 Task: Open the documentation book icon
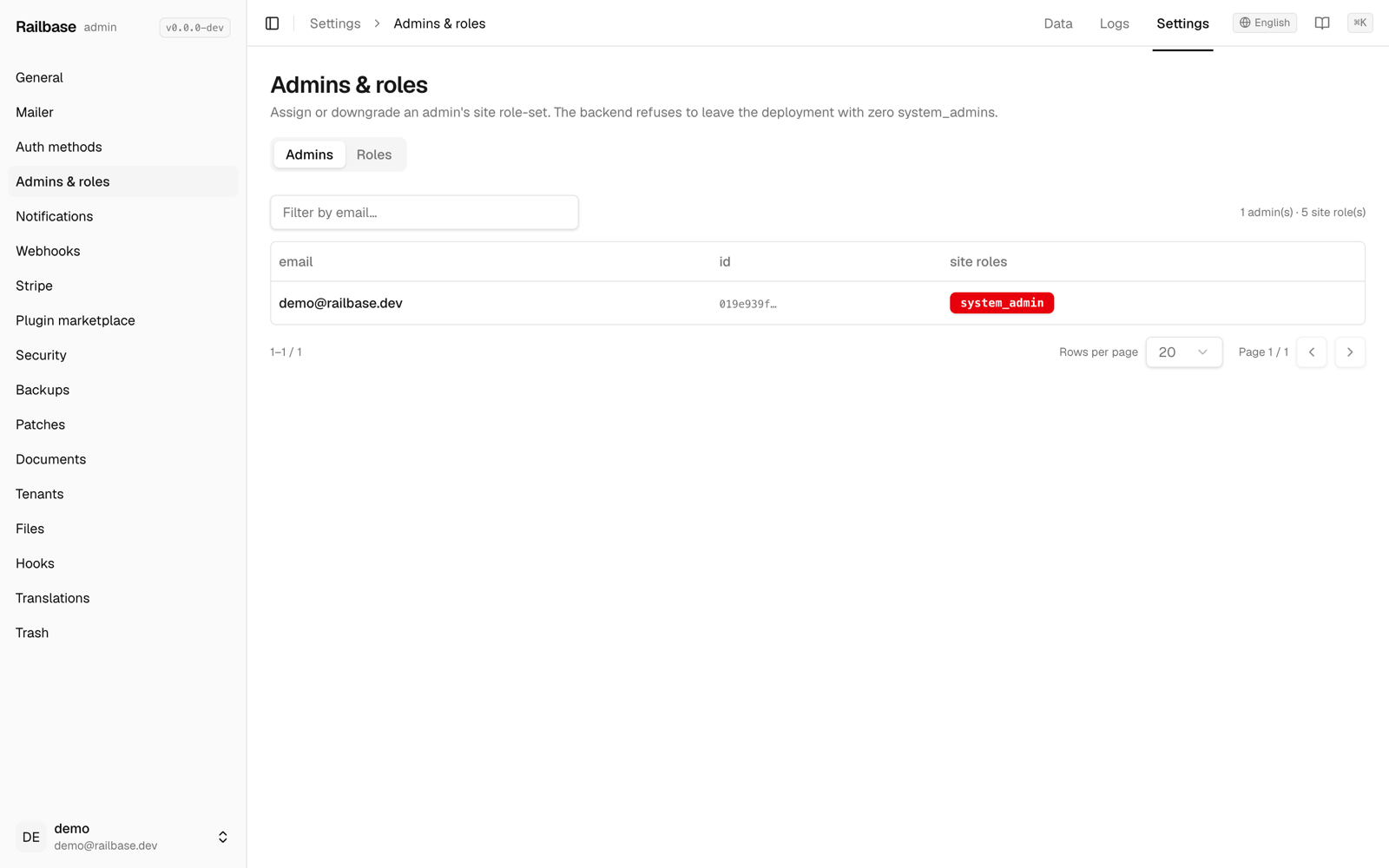click(1322, 23)
